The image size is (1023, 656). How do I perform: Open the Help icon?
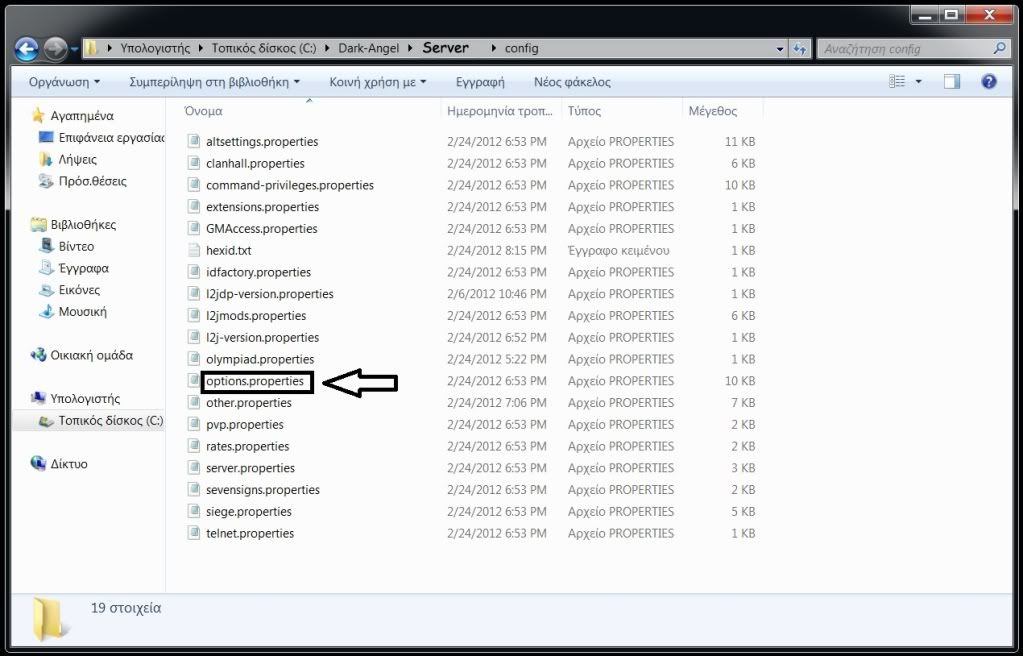pyautogui.click(x=988, y=81)
